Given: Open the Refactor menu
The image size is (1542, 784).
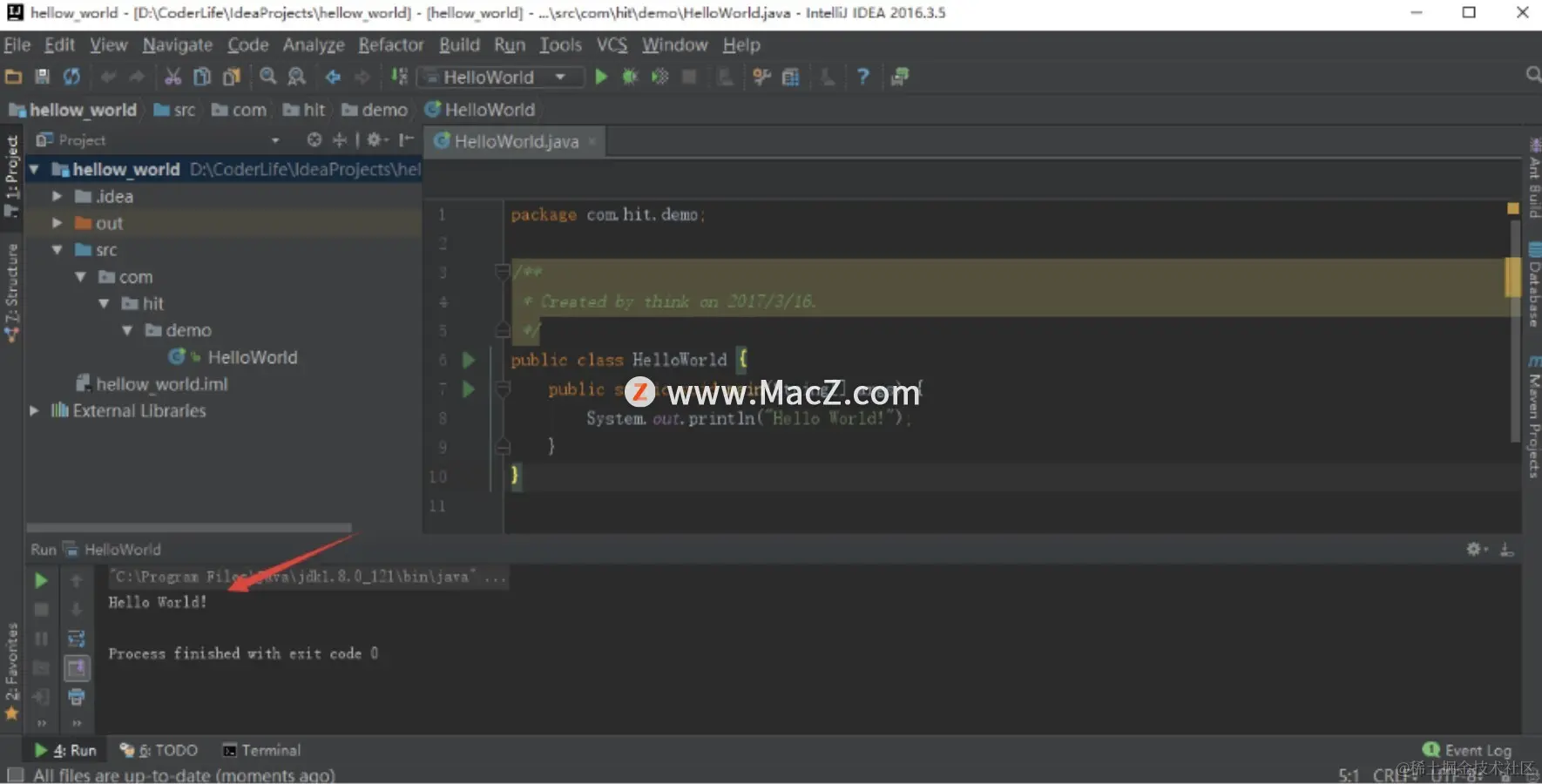Looking at the screenshot, I should pyautogui.click(x=390, y=44).
